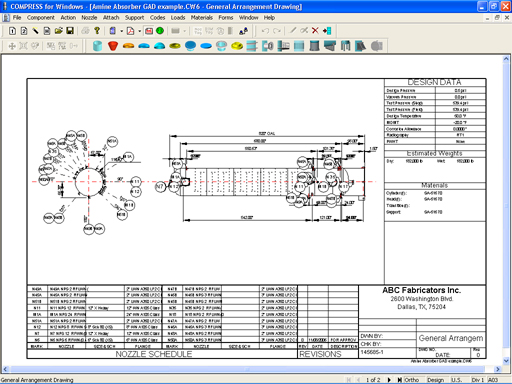This screenshot has height=384, width=512.
Task: Save the vessel file with floppy icon
Action: click(70, 31)
